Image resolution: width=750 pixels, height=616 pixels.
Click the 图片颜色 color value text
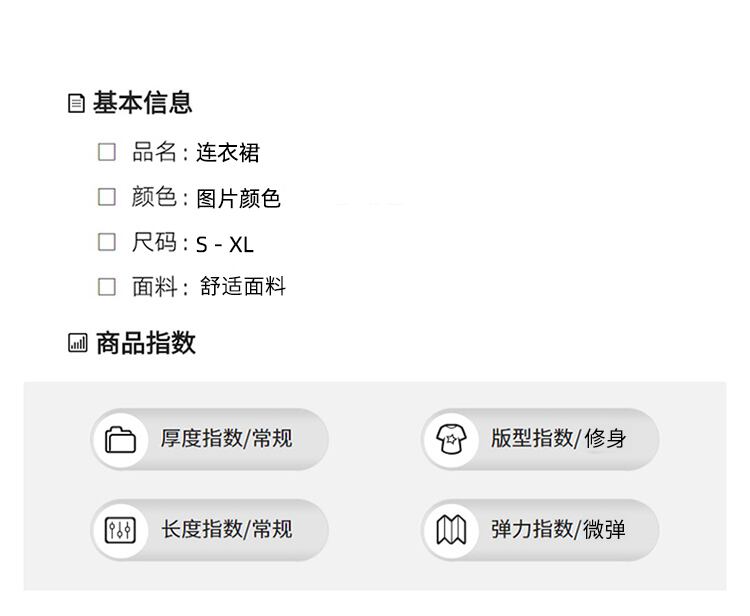click(238, 199)
